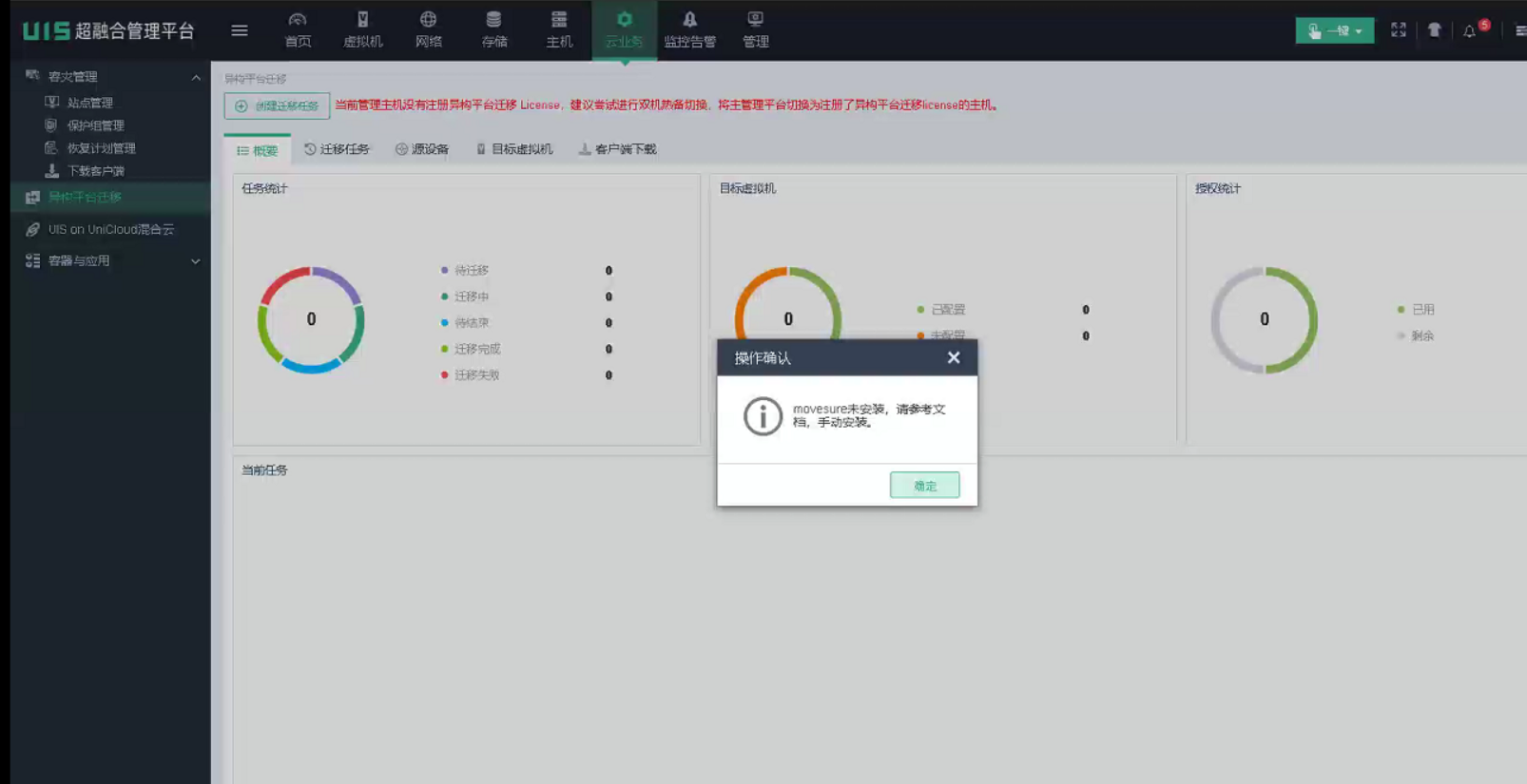Open notifications bell with red badge
The height and width of the screenshot is (784, 1527).
click(1470, 30)
